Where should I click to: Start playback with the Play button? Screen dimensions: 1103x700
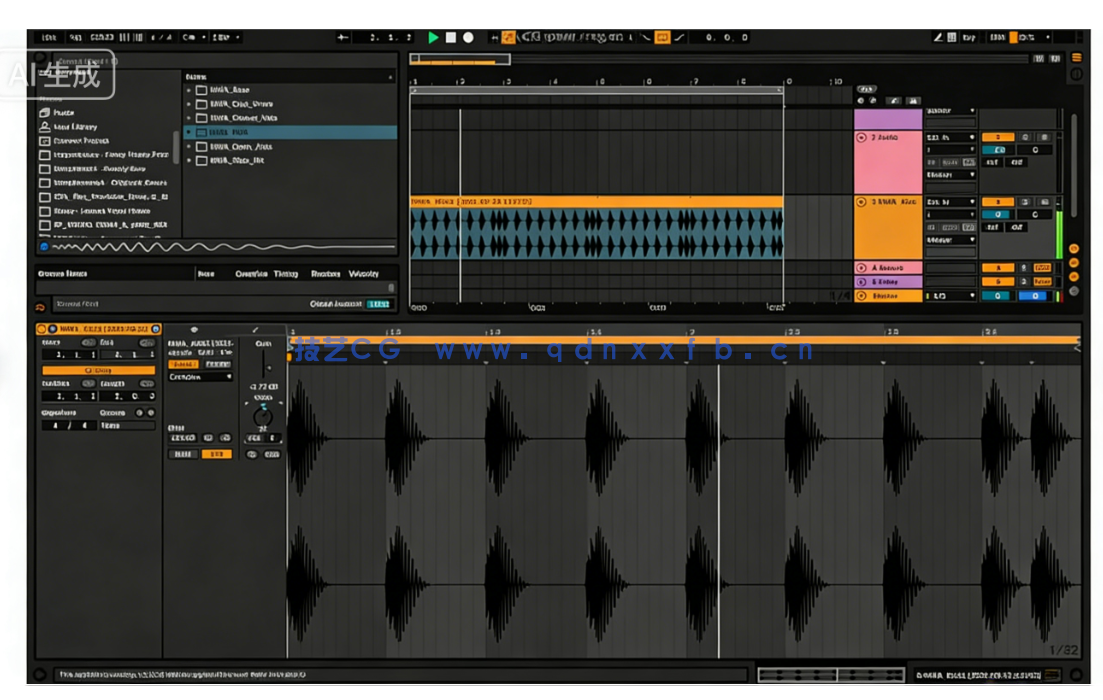(x=433, y=37)
